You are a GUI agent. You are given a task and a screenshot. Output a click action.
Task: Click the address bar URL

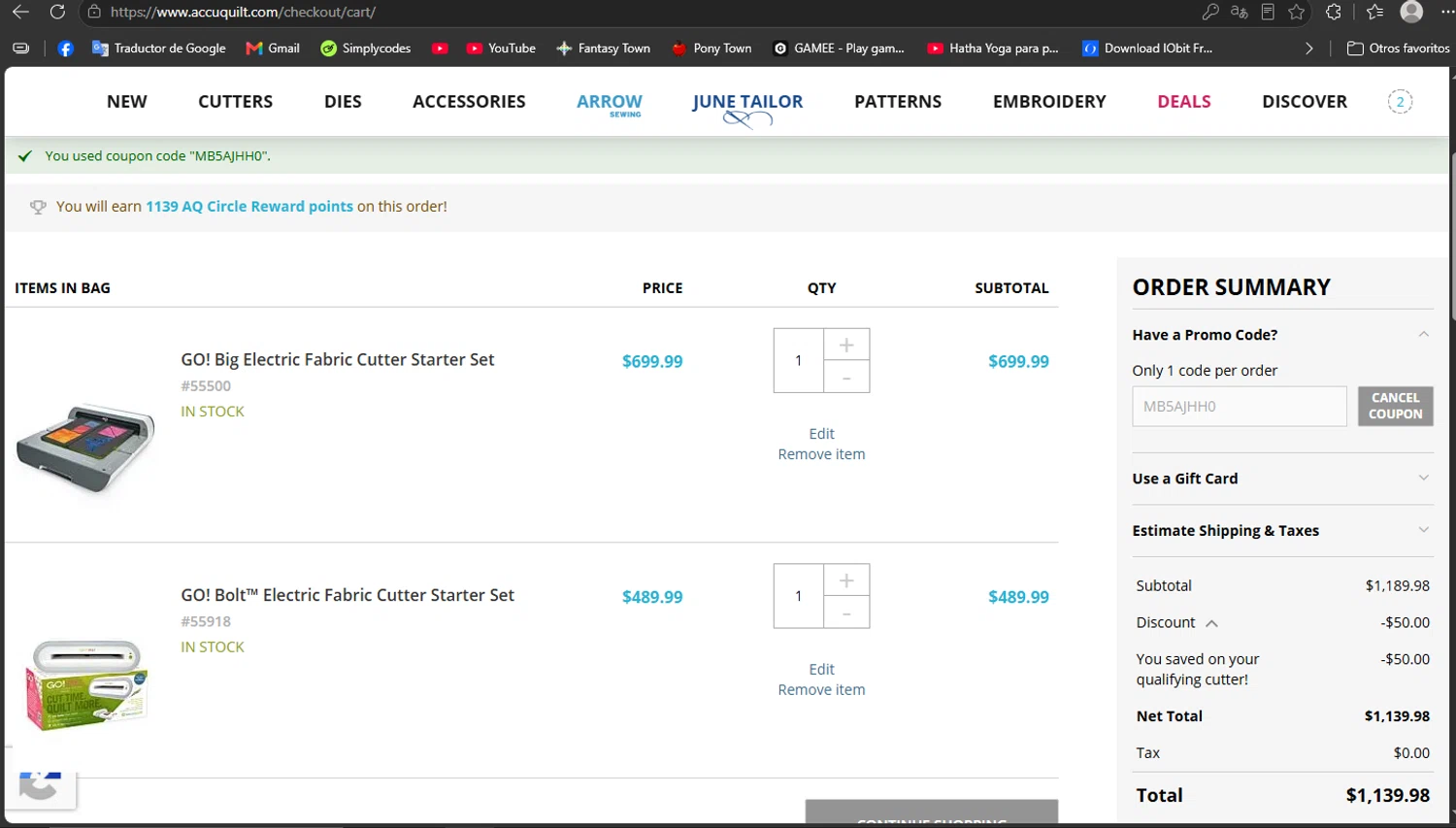pyautogui.click(x=243, y=12)
